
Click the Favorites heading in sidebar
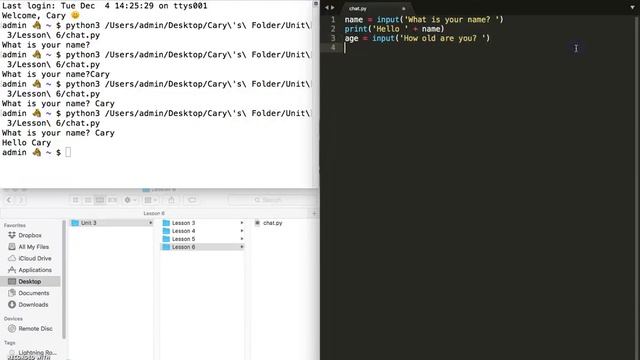(x=15, y=225)
